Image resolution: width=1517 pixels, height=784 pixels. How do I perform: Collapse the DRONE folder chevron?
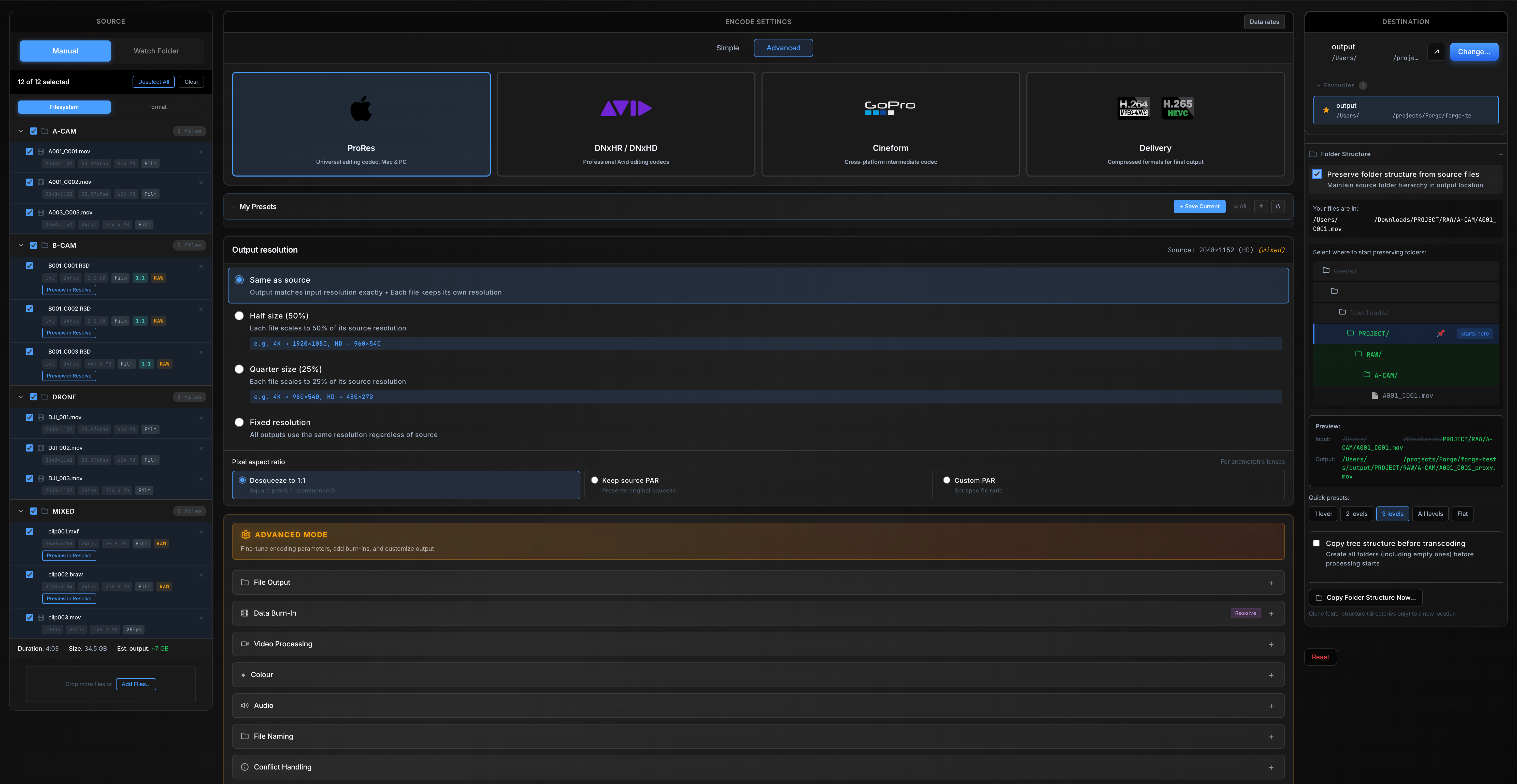pyautogui.click(x=21, y=397)
